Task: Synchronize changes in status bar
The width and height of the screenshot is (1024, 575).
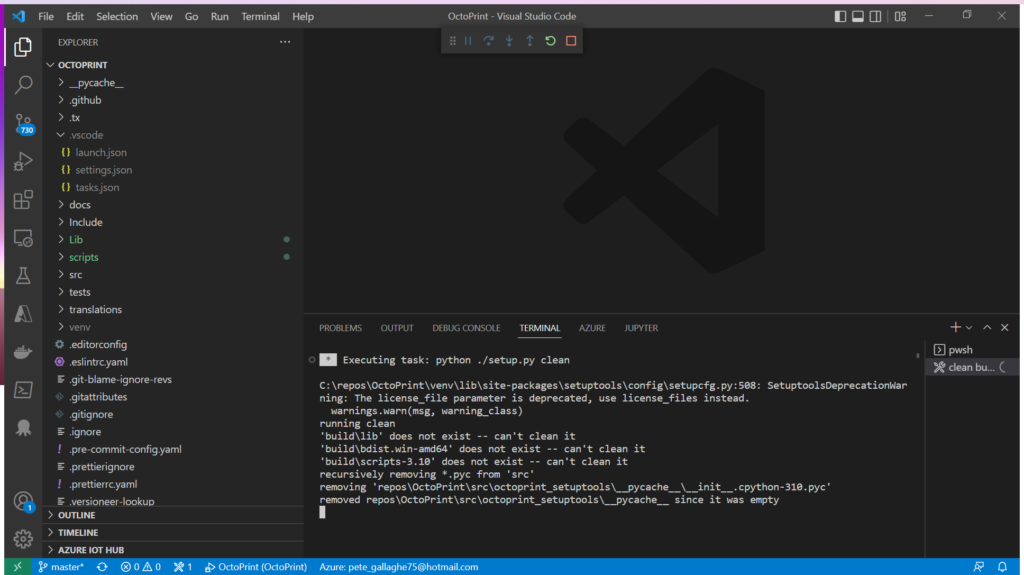Action: click(102, 567)
